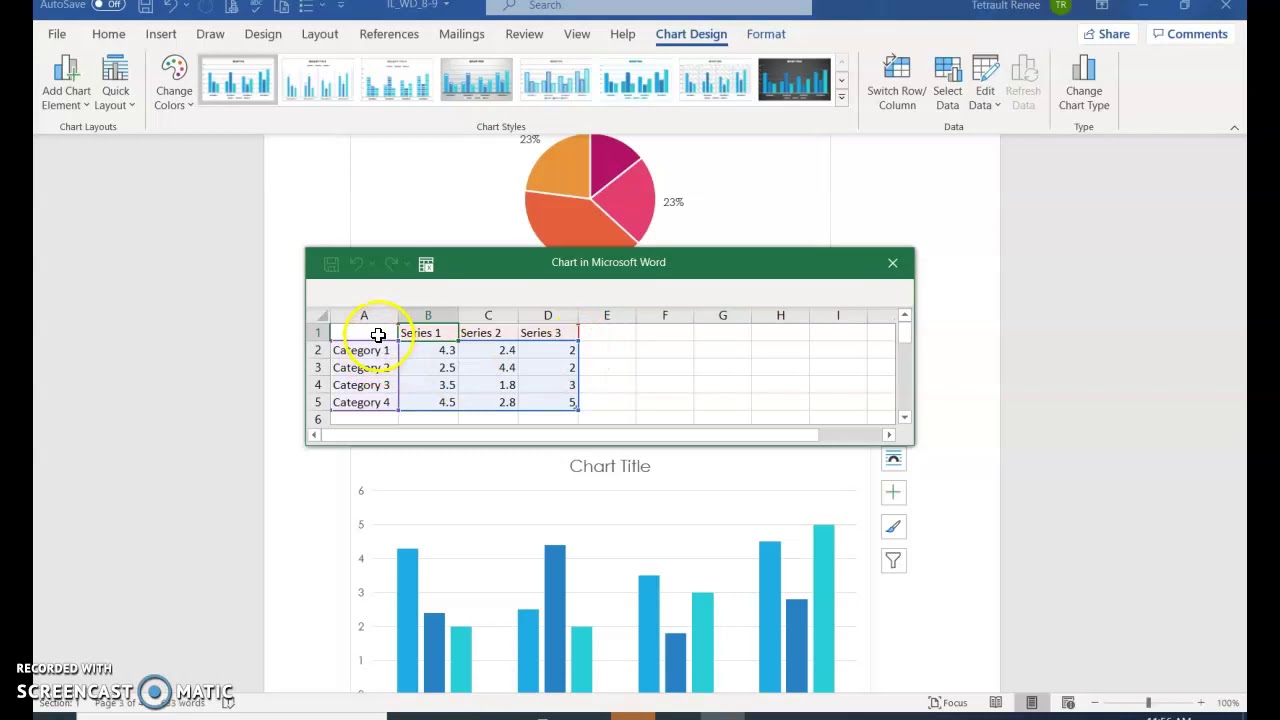The height and width of the screenshot is (720, 1280).
Task: Click in the Search box
Action: coord(648,6)
